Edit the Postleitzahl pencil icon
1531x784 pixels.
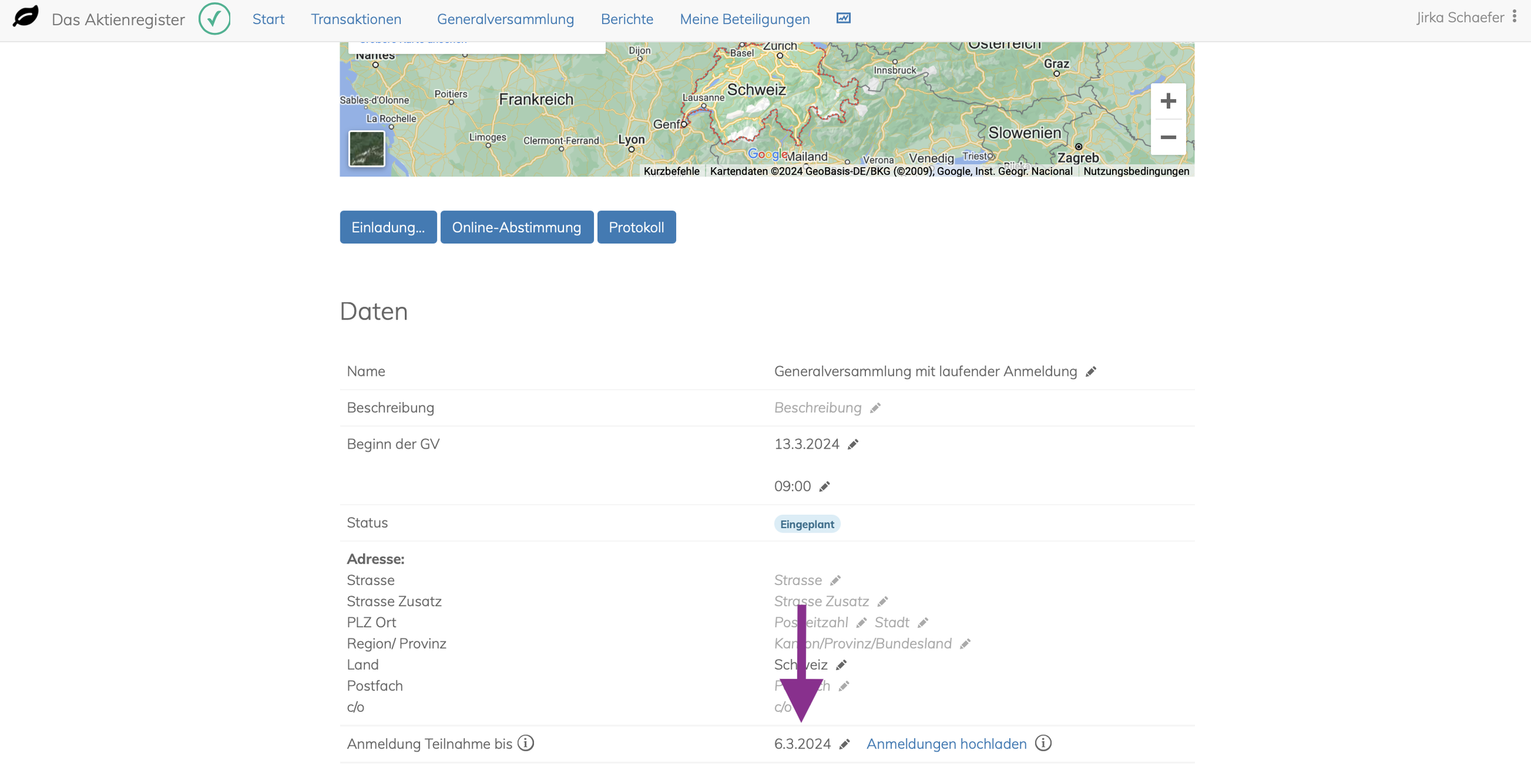click(x=862, y=623)
